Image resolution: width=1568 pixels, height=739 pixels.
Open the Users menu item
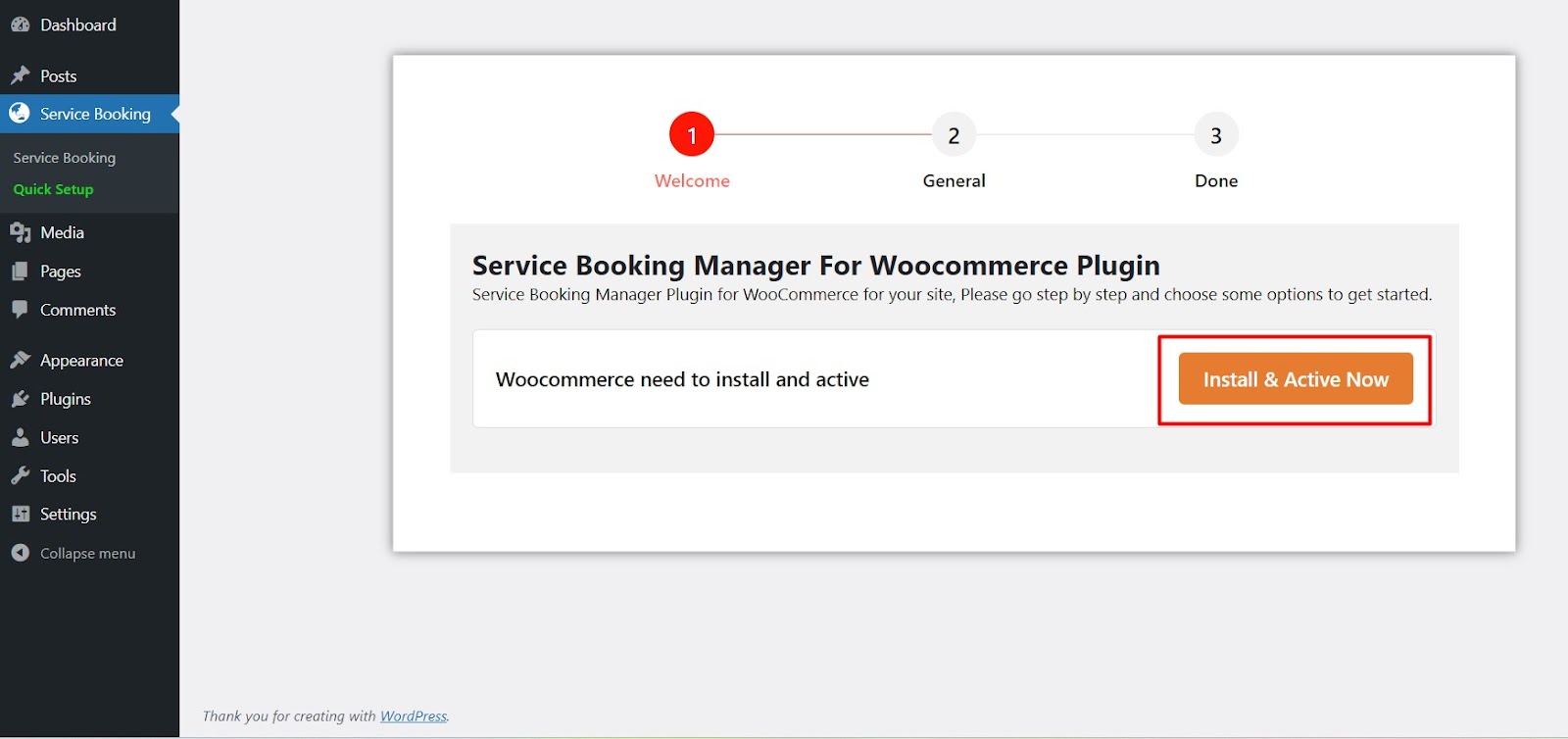[89, 437]
